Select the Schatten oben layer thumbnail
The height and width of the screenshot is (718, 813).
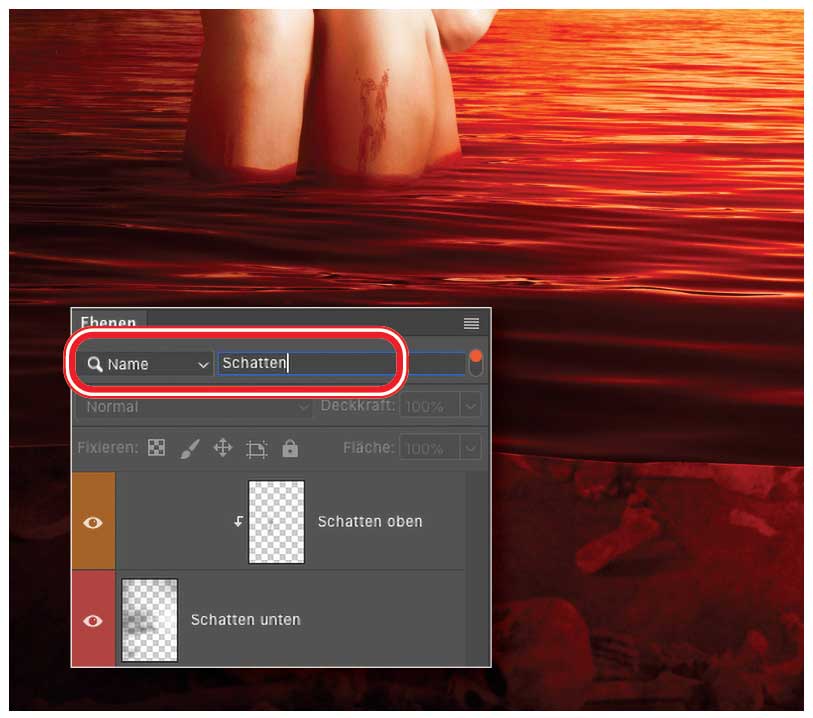pos(276,522)
